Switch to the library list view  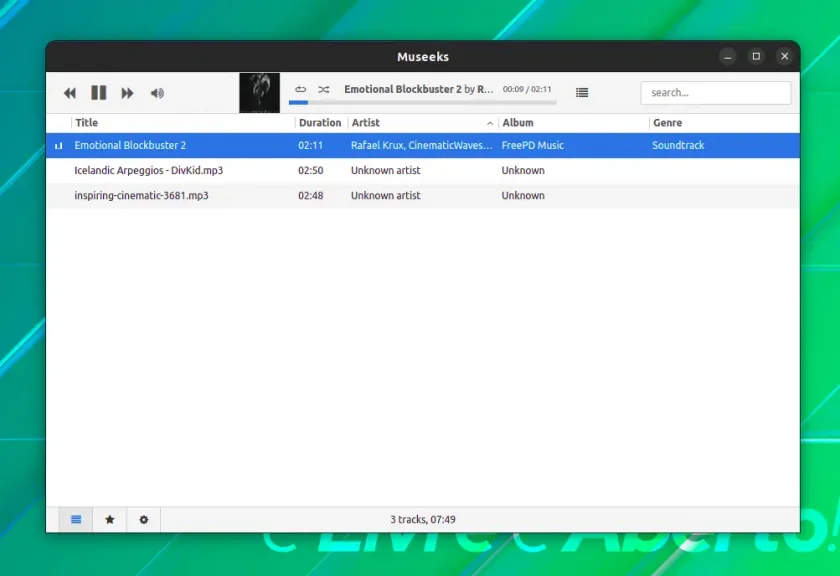(76, 519)
